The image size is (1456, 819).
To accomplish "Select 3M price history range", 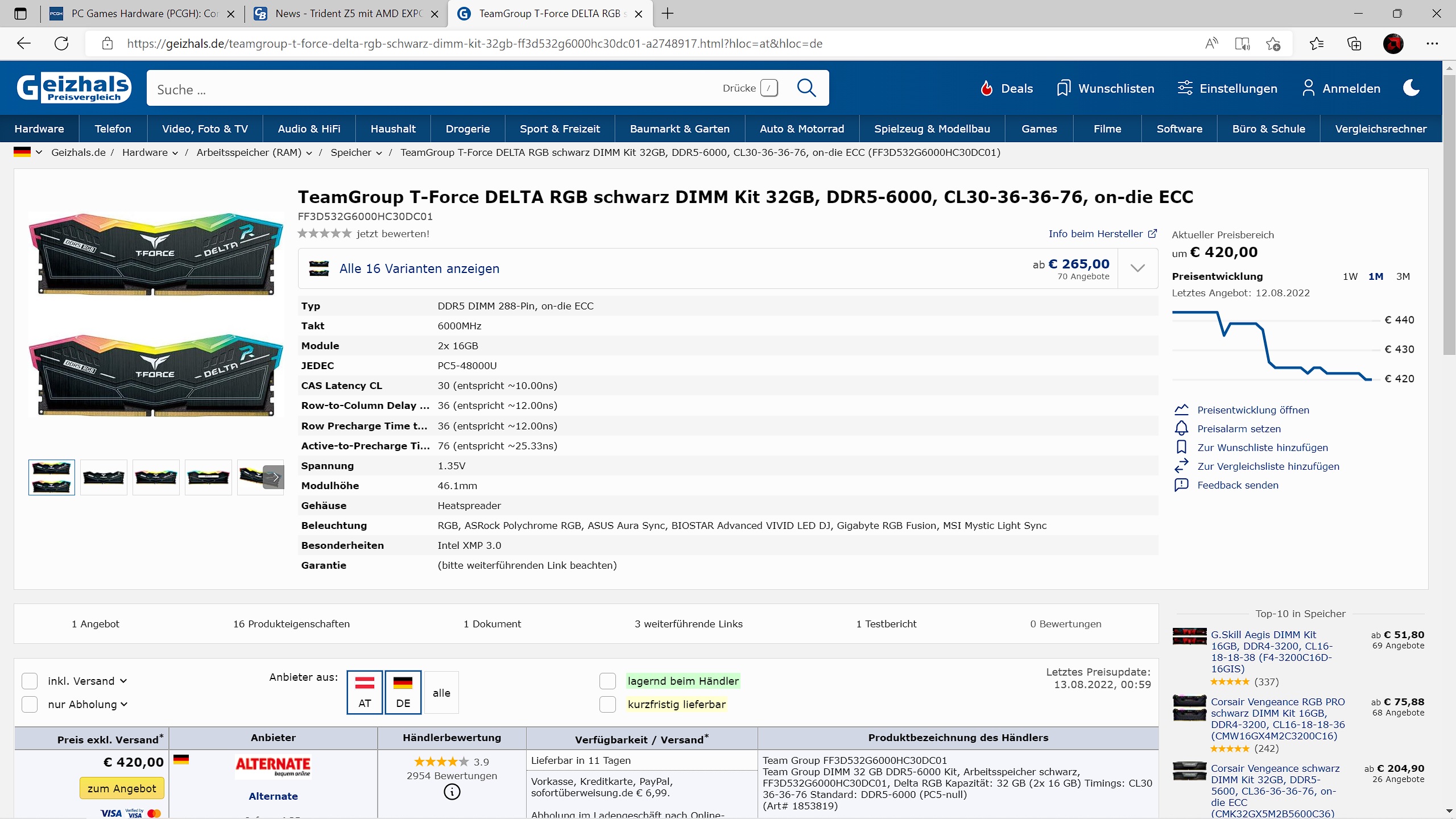I will point(1403,276).
